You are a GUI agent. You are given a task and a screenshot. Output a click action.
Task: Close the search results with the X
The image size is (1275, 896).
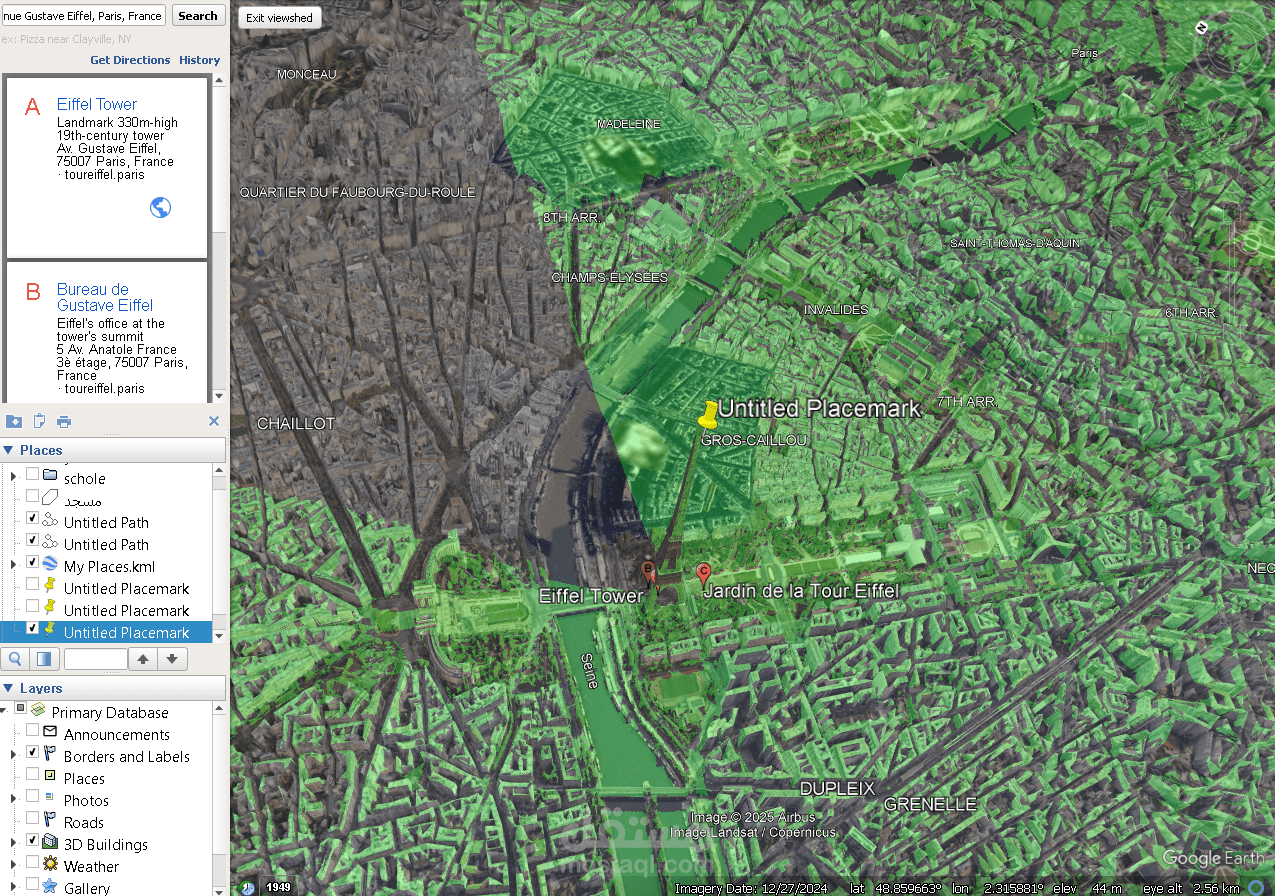click(214, 421)
